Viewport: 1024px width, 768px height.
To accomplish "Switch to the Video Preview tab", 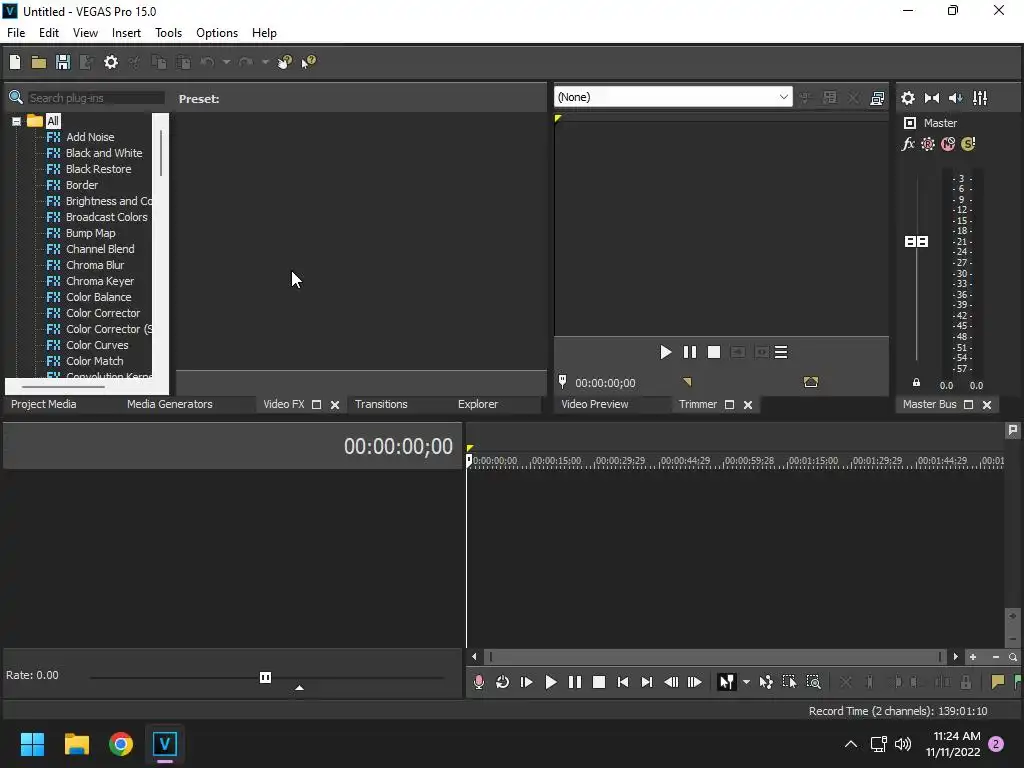I will (x=595, y=404).
